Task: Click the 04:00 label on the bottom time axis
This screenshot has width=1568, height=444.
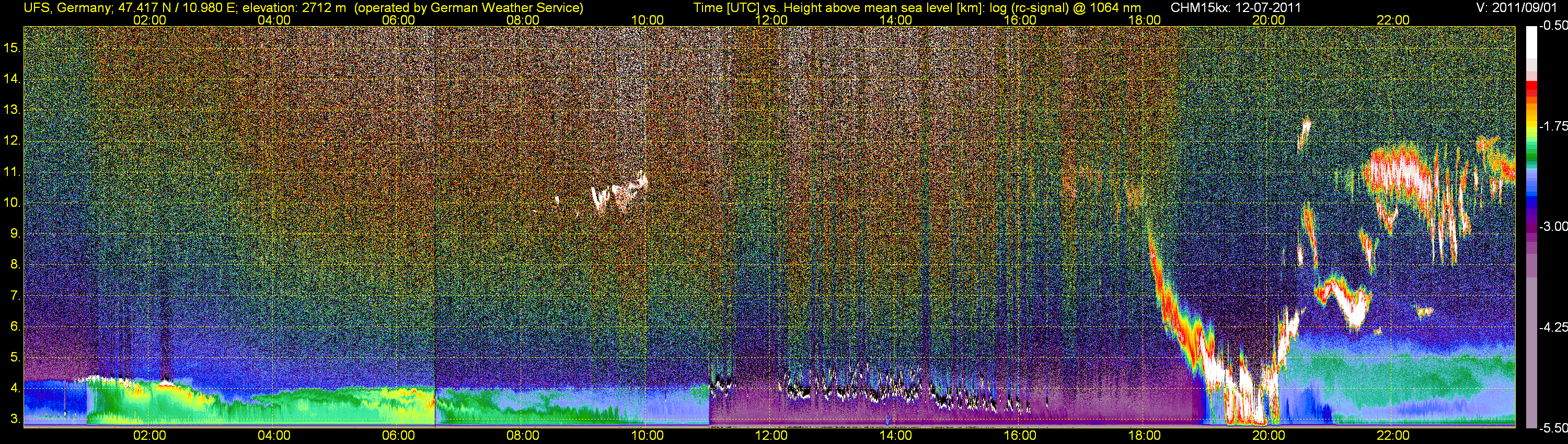Action: 274,436
